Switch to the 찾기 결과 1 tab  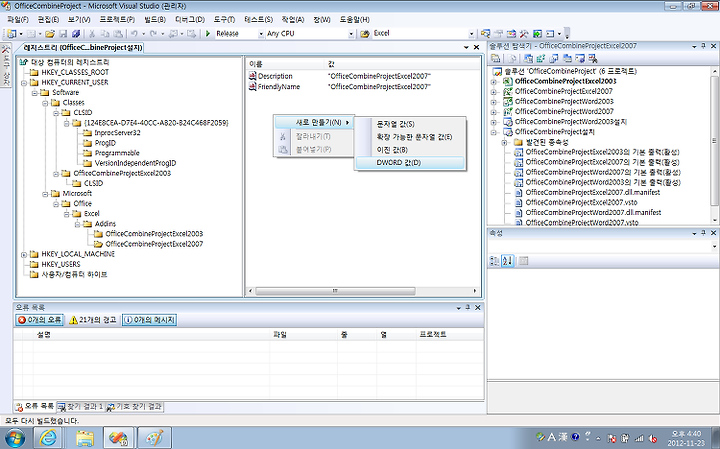coord(80,407)
